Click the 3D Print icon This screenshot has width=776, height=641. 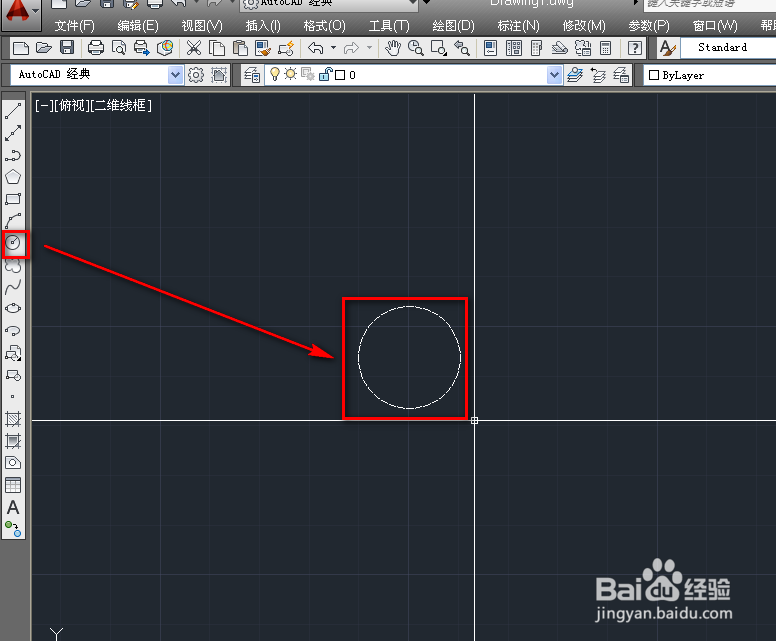click(165, 48)
